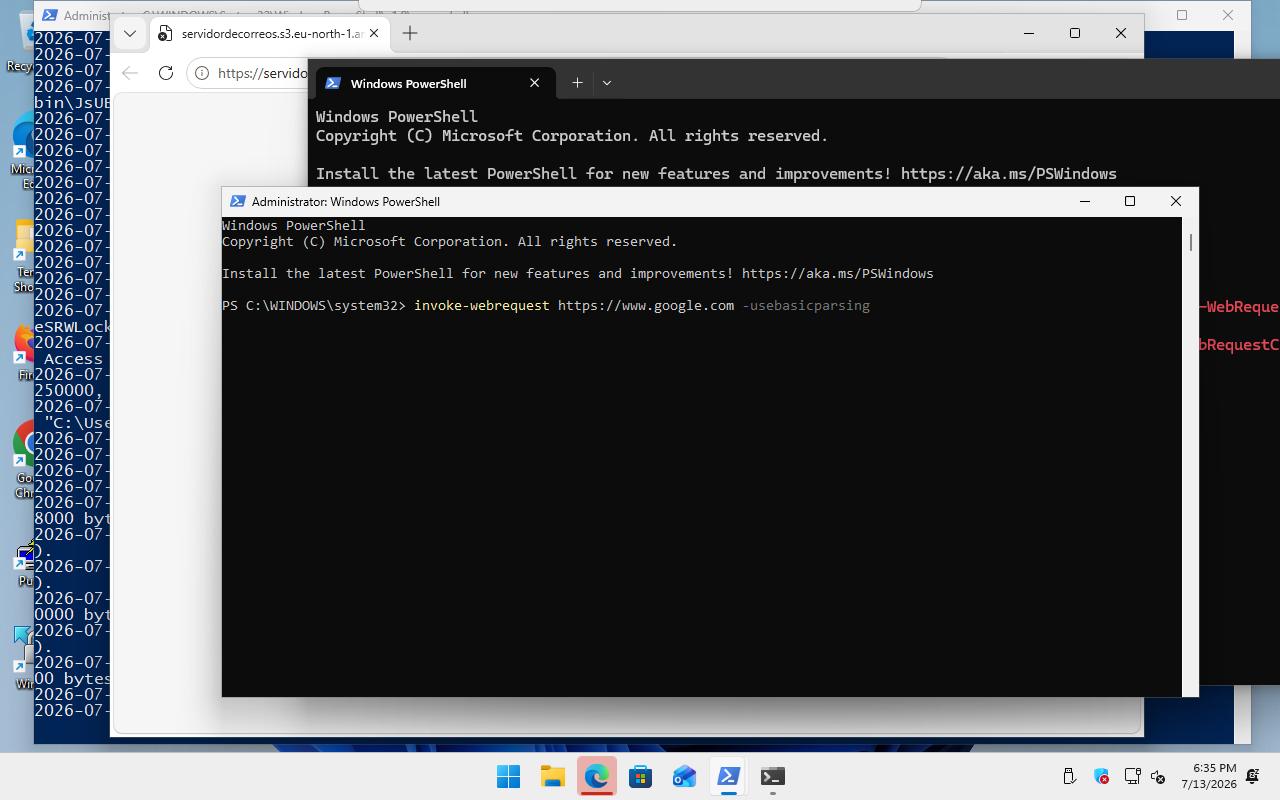Open the front Administrator PowerShell system menu icon
The image size is (1280, 800).
237,201
